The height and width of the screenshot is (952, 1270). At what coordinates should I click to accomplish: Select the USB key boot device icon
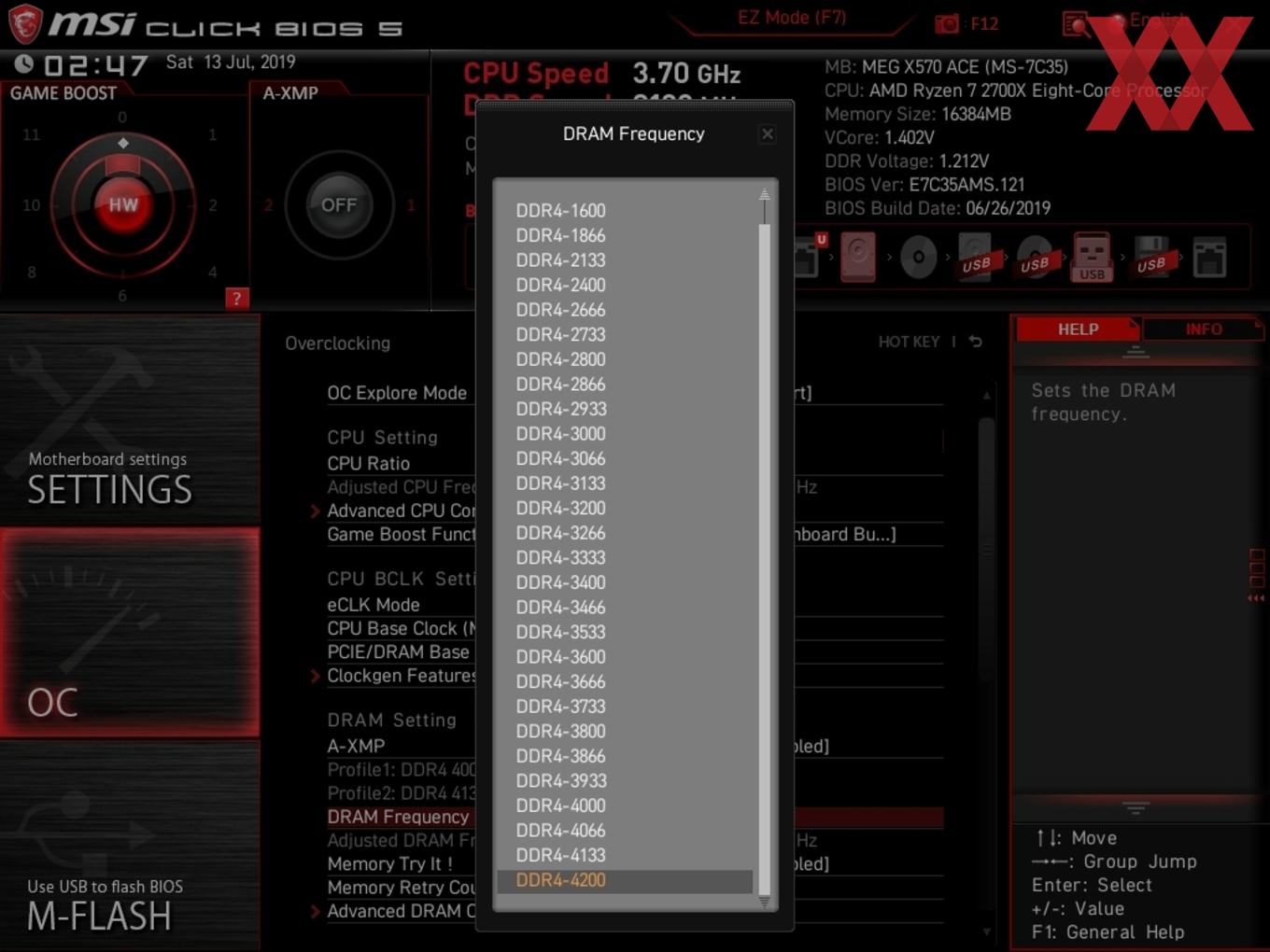point(1092,258)
